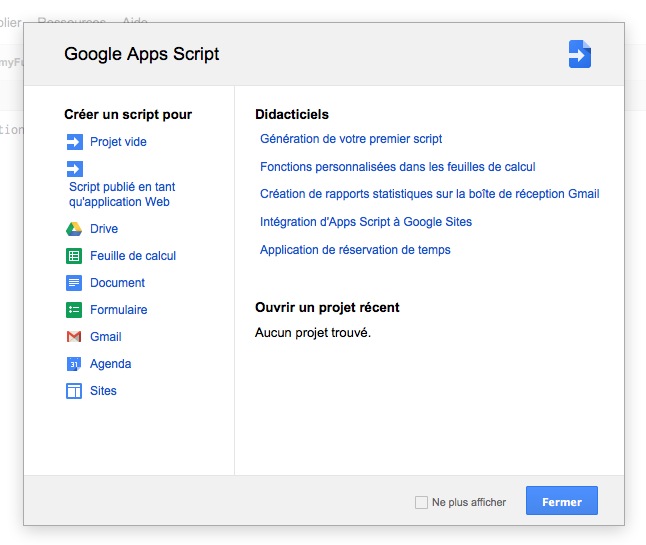Click the Google Drive icon
This screenshot has height=545, width=646.
(x=74, y=229)
